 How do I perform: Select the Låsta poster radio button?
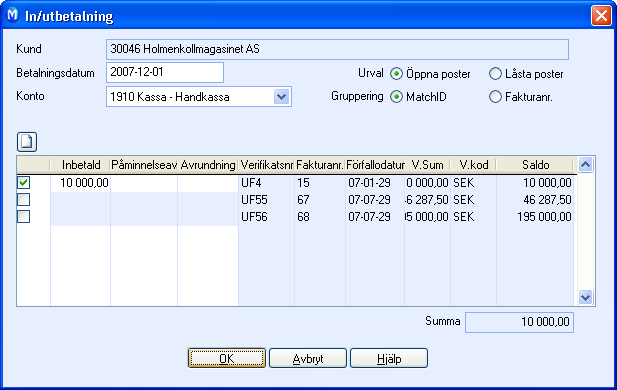(495, 74)
